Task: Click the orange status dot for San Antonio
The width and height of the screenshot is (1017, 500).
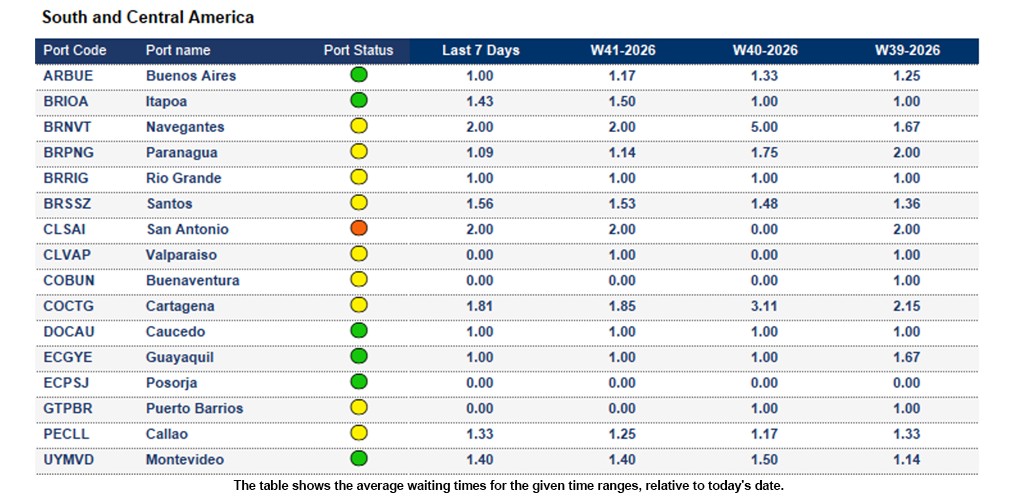Action: pos(359,228)
